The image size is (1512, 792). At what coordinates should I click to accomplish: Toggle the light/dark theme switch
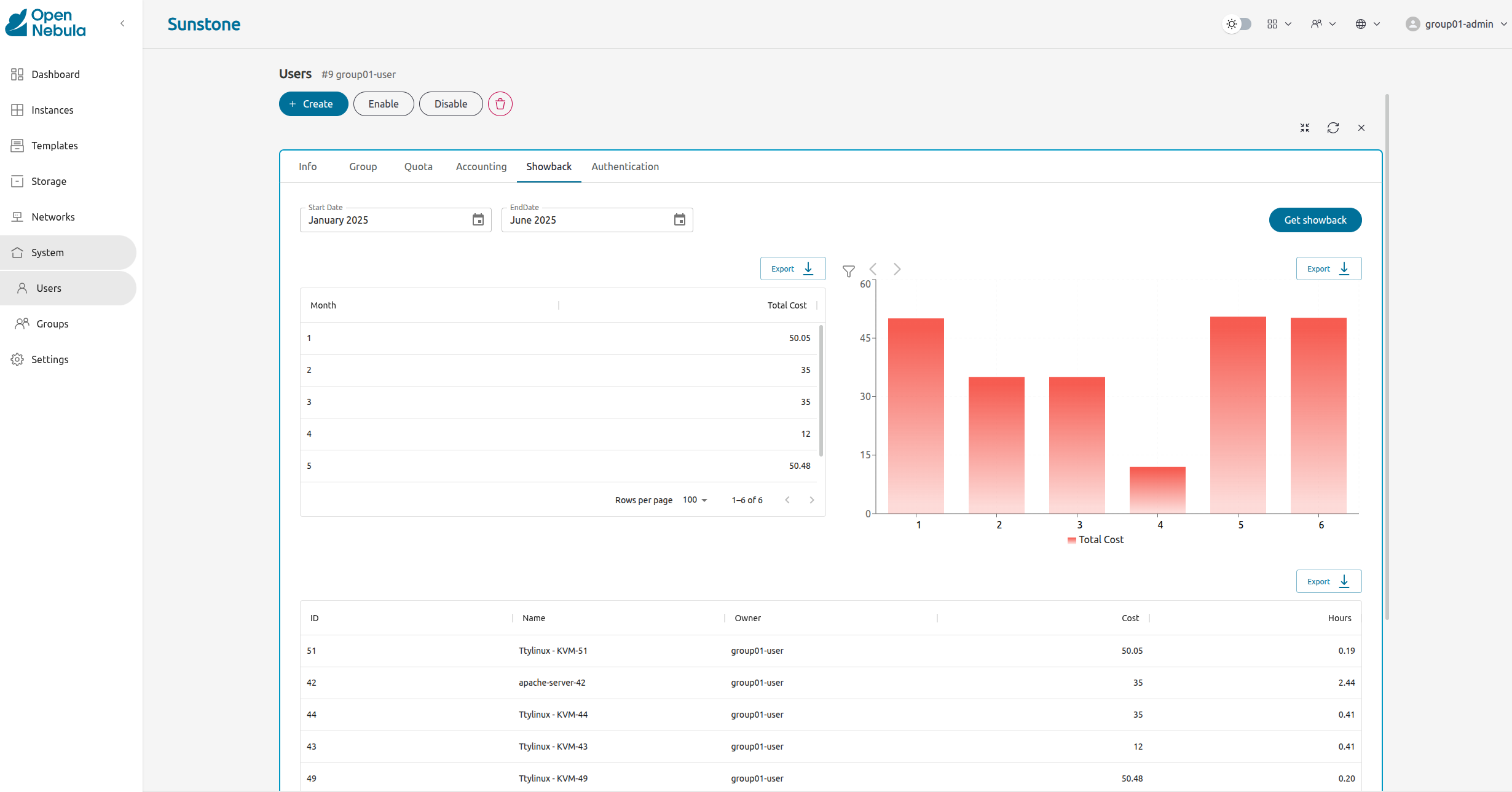pyautogui.click(x=1238, y=24)
